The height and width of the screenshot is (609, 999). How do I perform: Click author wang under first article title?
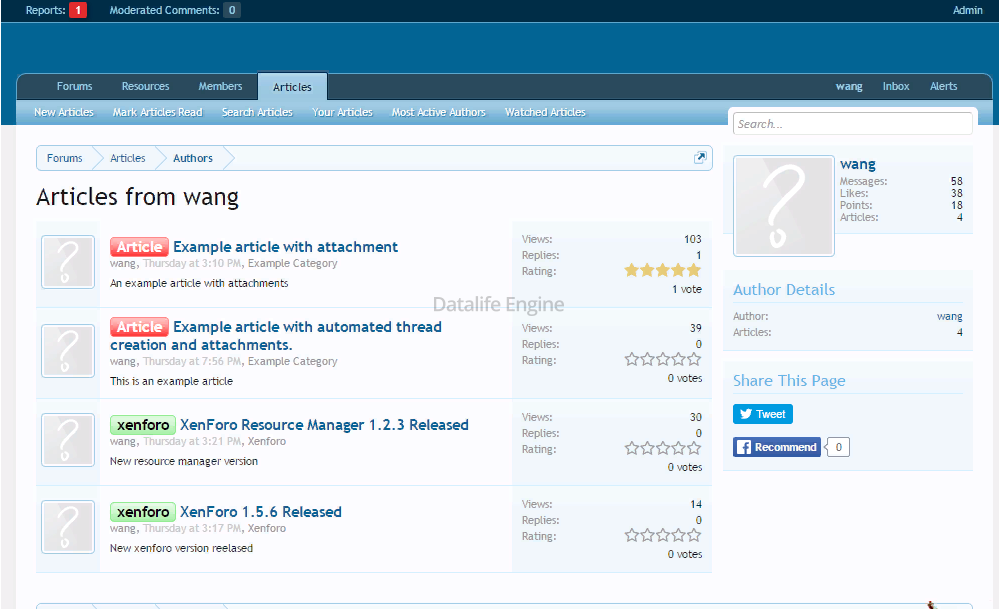click(x=122, y=263)
